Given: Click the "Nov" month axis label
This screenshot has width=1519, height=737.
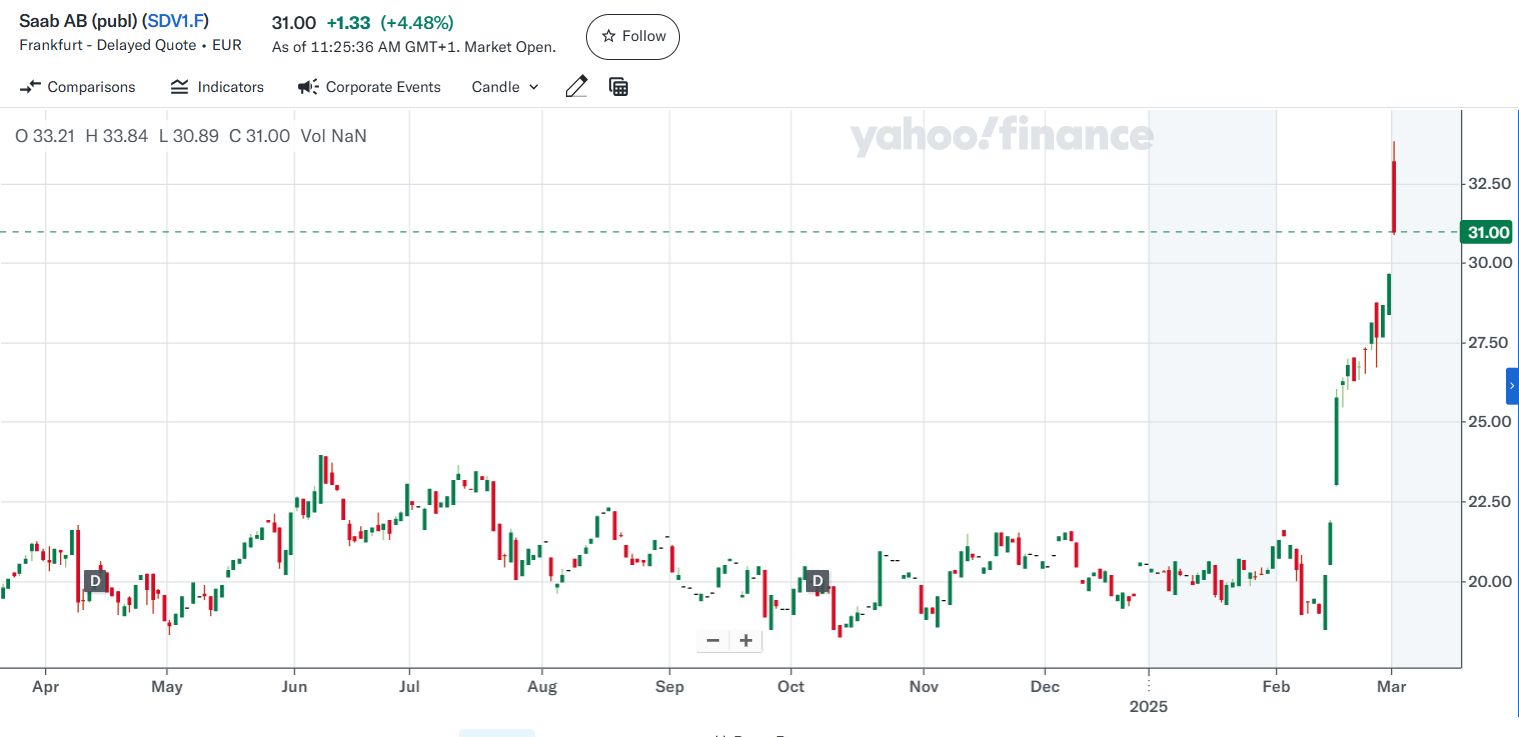Looking at the screenshot, I should 924,687.
